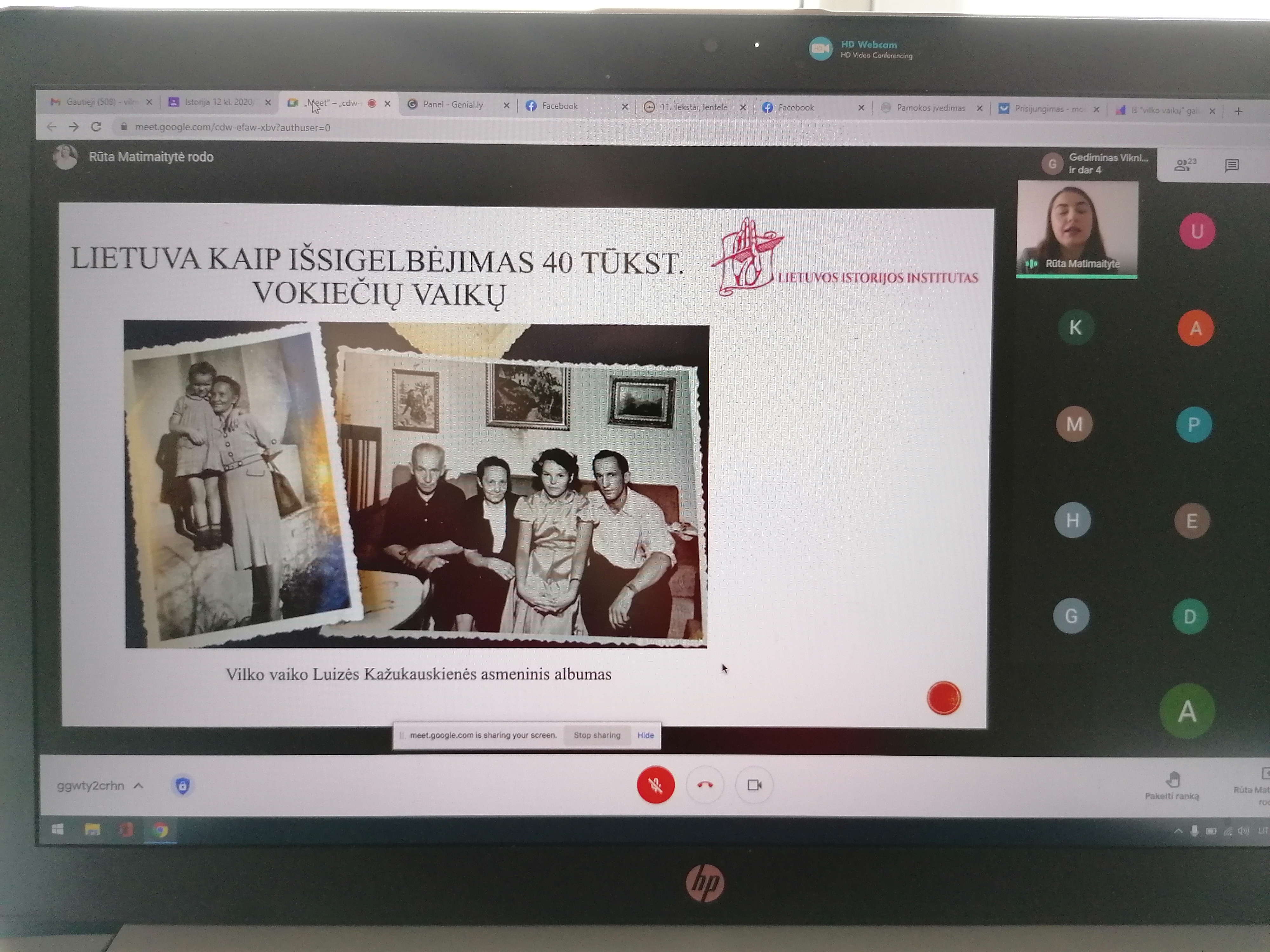Click Stop sharing button
The height and width of the screenshot is (952, 1270).
pyautogui.click(x=597, y=735)
